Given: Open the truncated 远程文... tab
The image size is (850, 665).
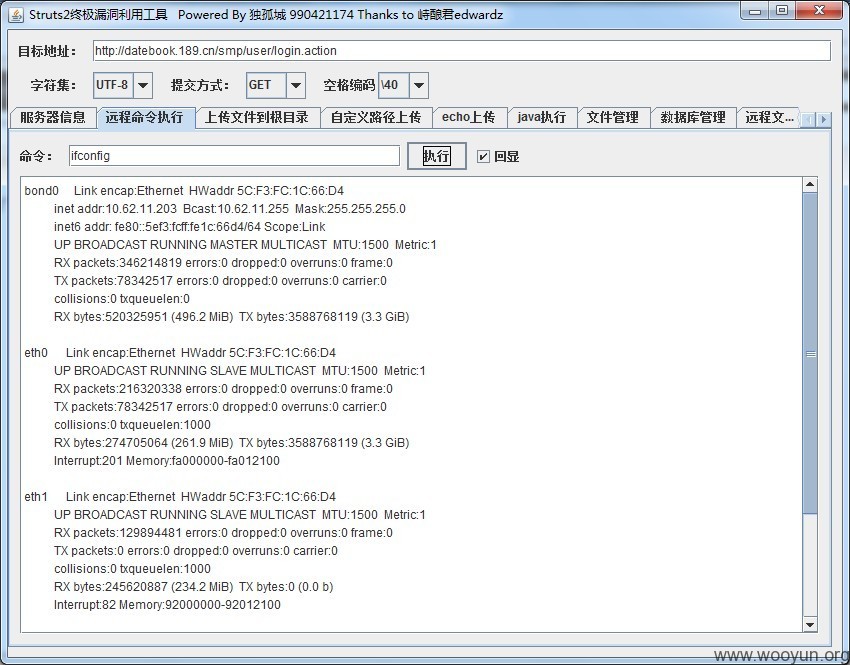Looking at the screenshot, I should pyautogui.click(x=769, y=117).
